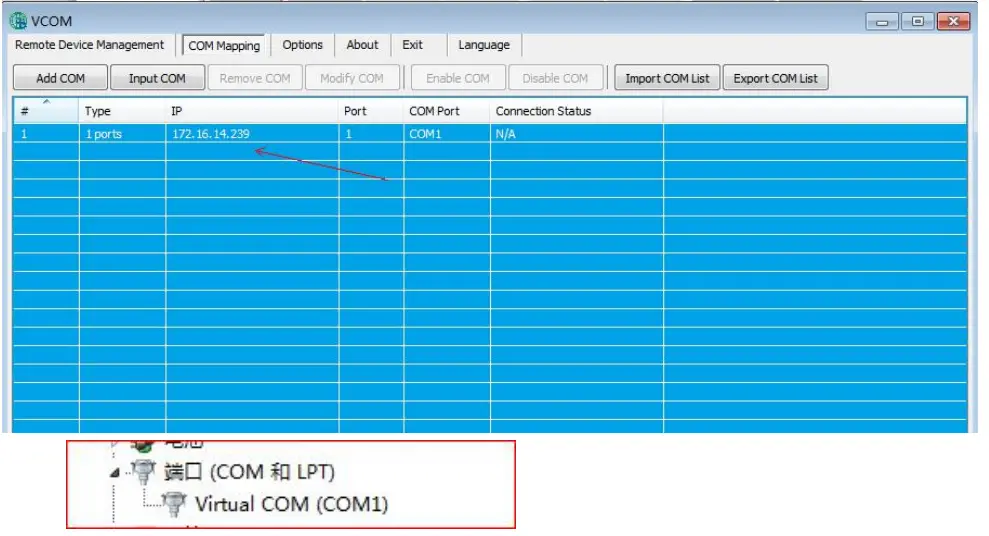Image resolution: width=989 pixels, height=536 pixels.
Task: Open the About menu
Action: pos(362,45)
